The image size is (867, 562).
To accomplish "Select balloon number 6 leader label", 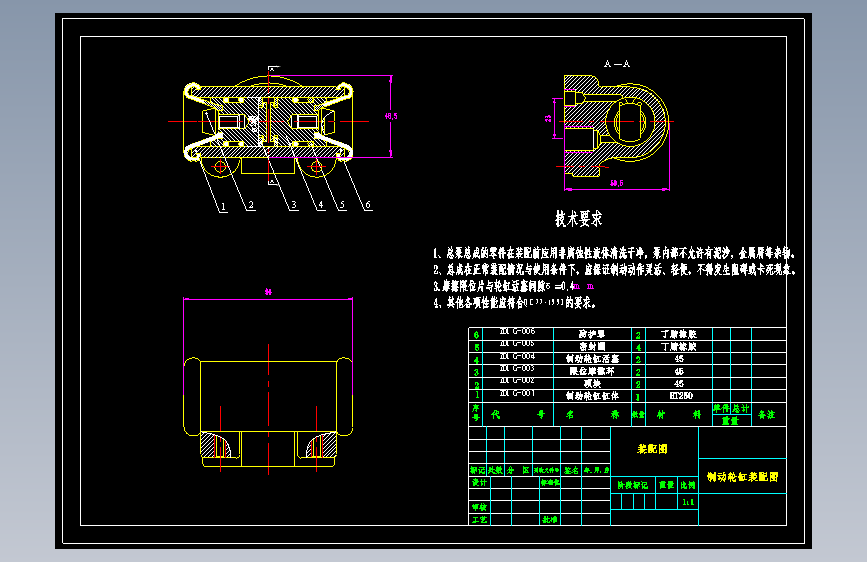I will click(x=368, y=205).
